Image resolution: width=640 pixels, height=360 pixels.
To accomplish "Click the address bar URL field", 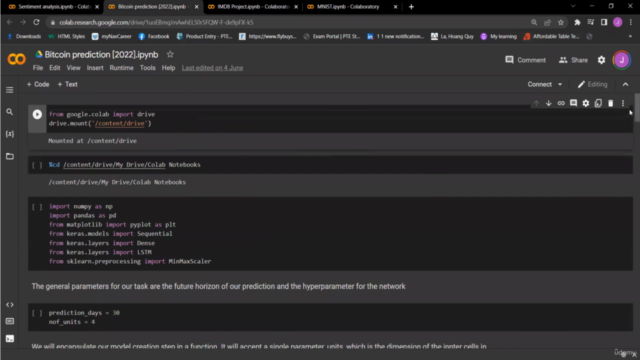I will pos(286,22).
